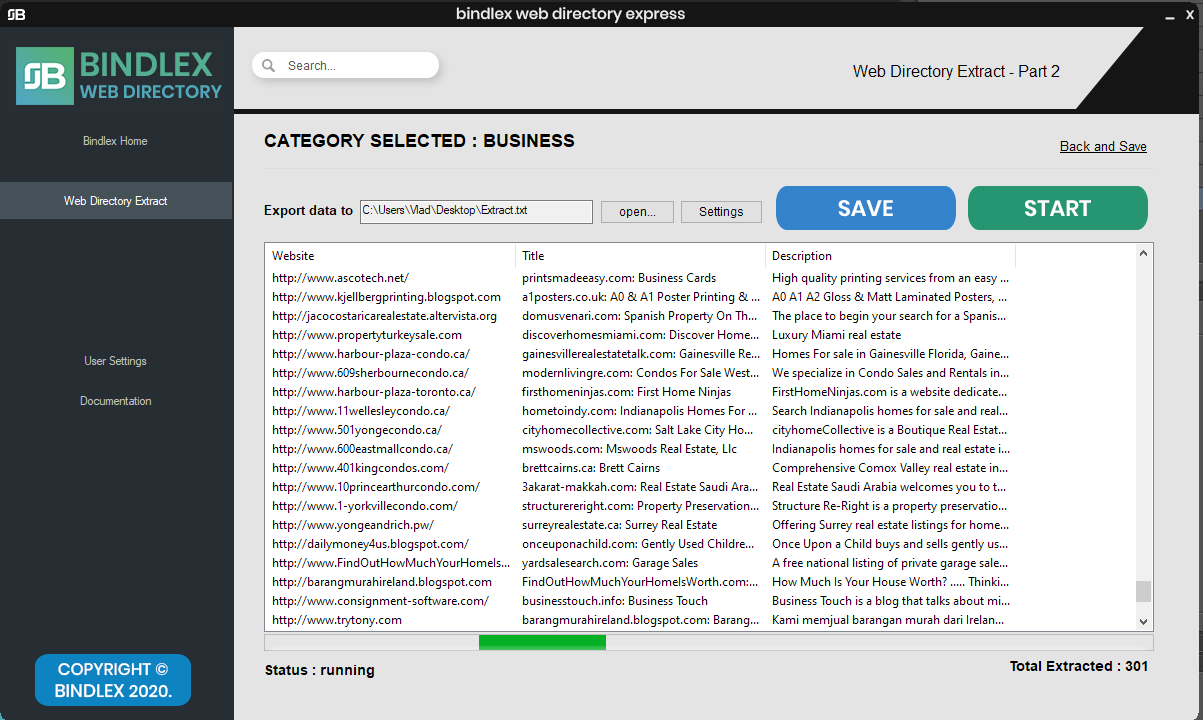This screenshot has width=1203, height=720.
Task: Click the Back and Save link
Action: [1102, 146]
